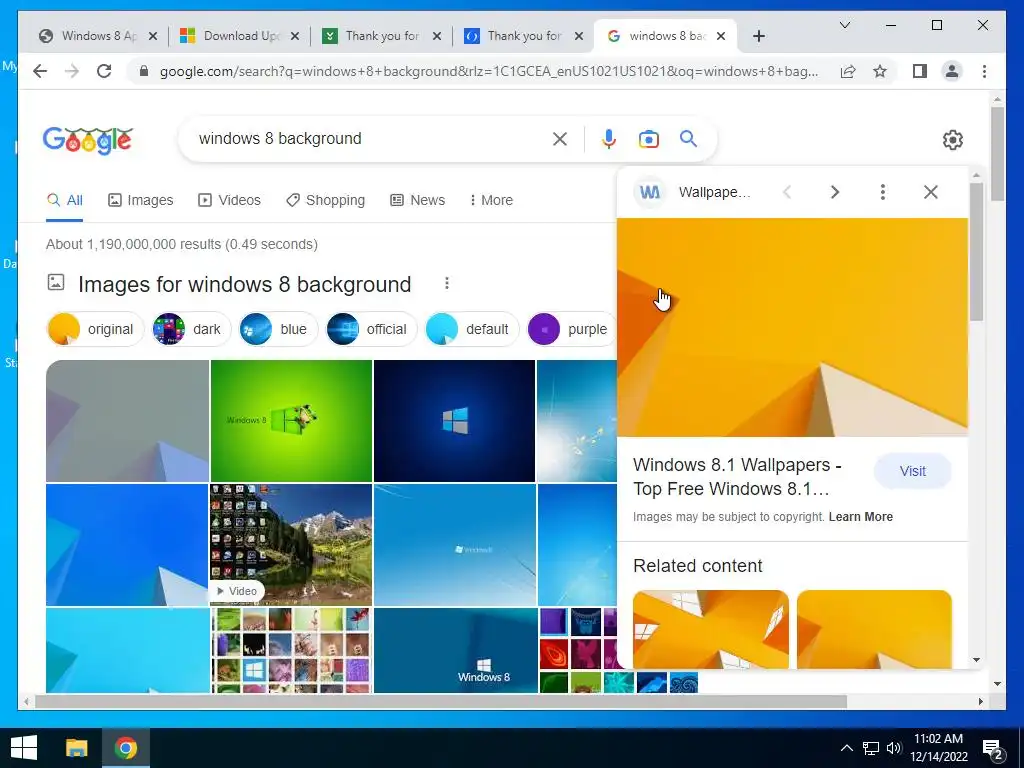Show previous image in preview panel
The height and width of the screenshot is (768, 1024).
click(x=788, y=192)
